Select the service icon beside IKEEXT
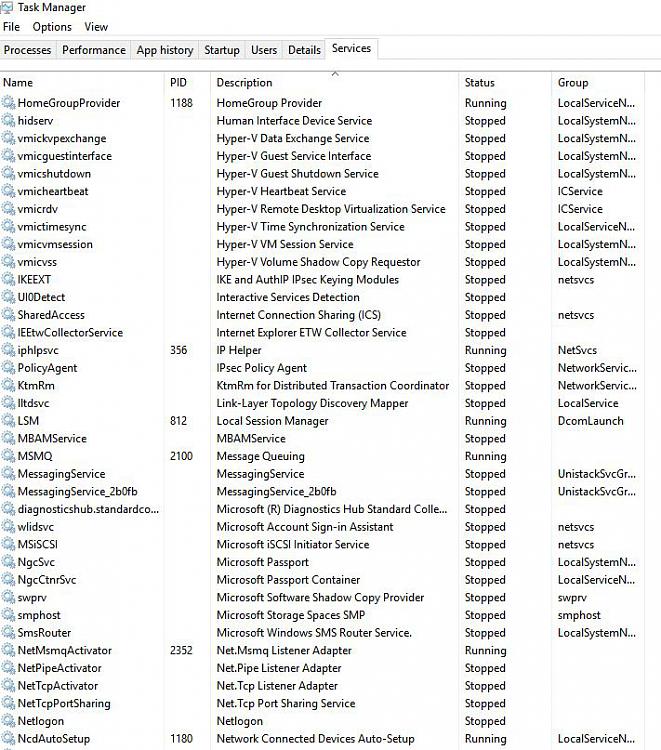The image size is (661, 750). tap(8, 279)
